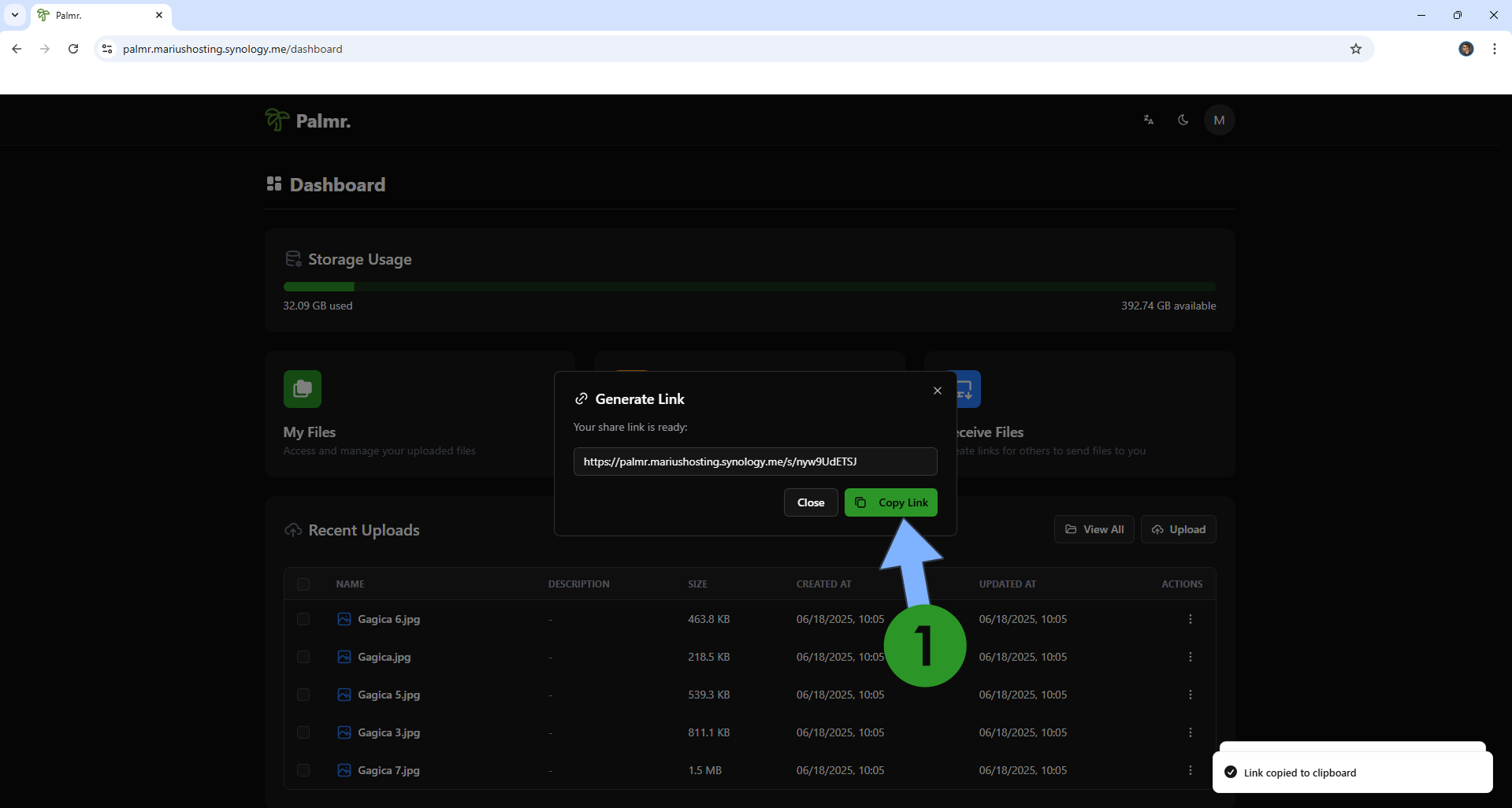Viewport: 1512px width, 808px height.
Task: Click the Upload button
Action: point(1179,529)
